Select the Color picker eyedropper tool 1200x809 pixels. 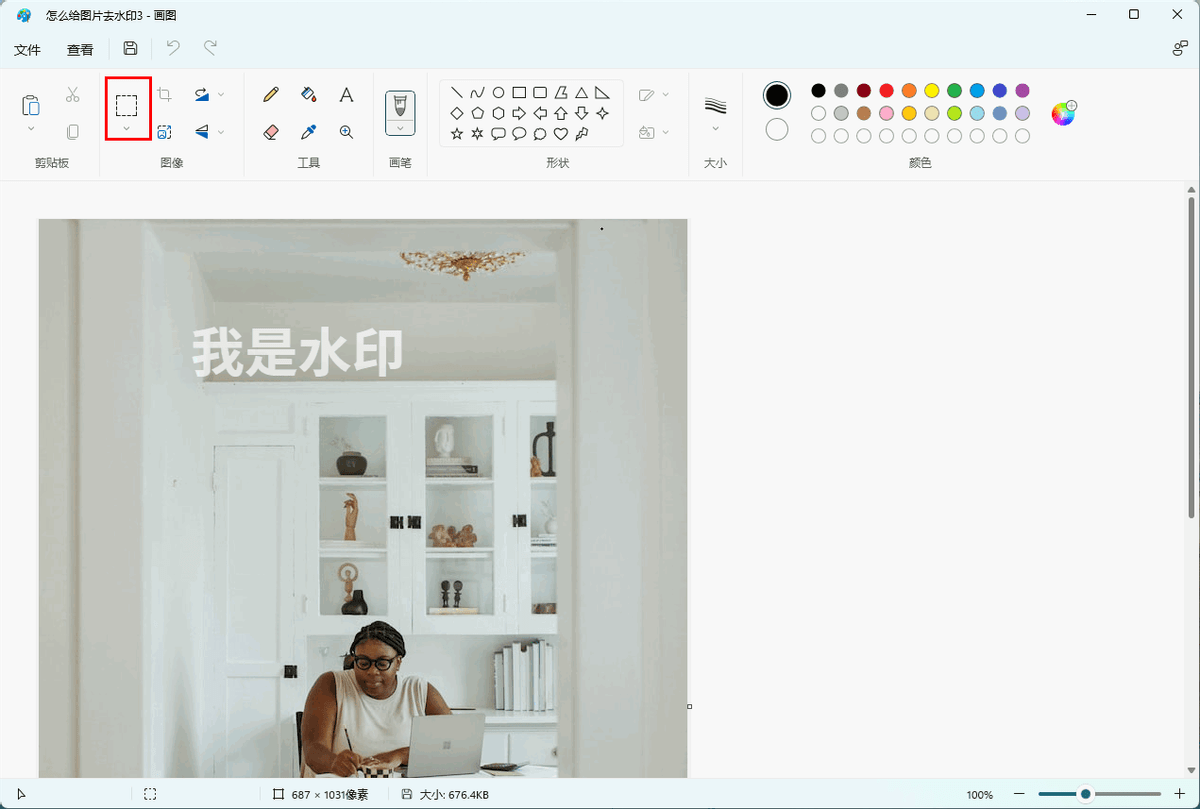tap(309, 132)
